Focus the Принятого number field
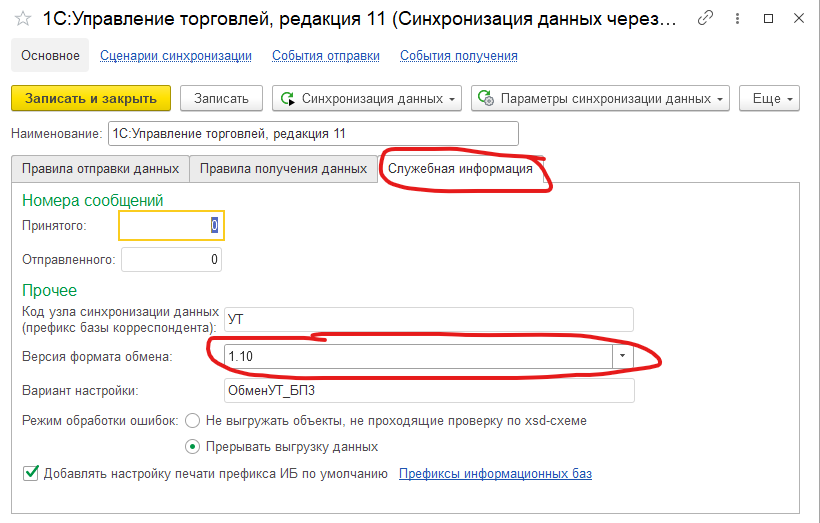The width and height of the screenshot is (820, 523). click(172, 225)
